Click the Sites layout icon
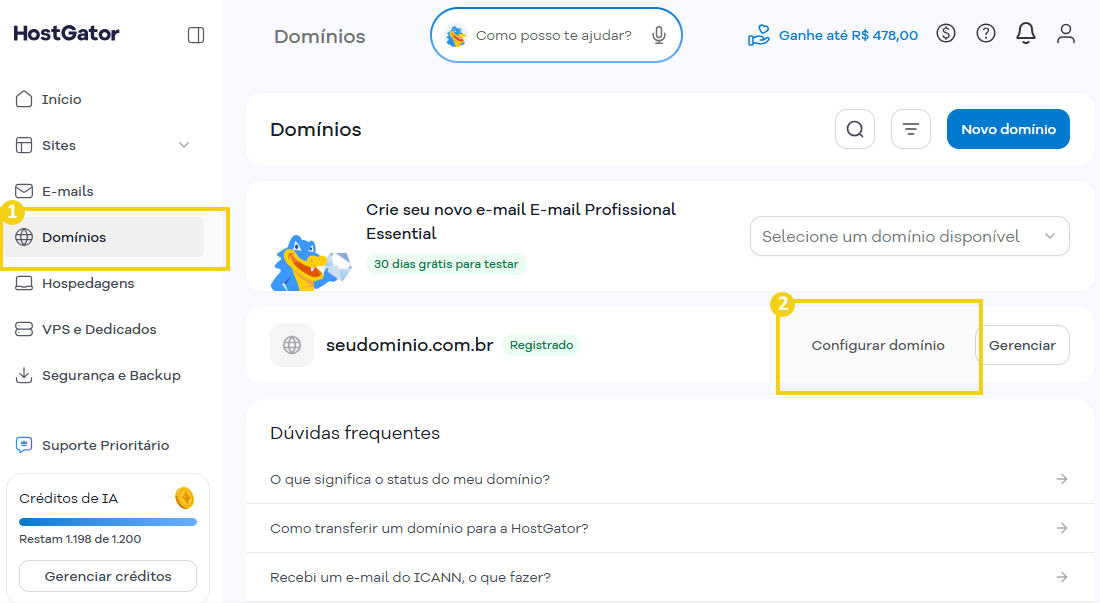The height and width of the screenshot is (603, 1100). click(24, 145)
